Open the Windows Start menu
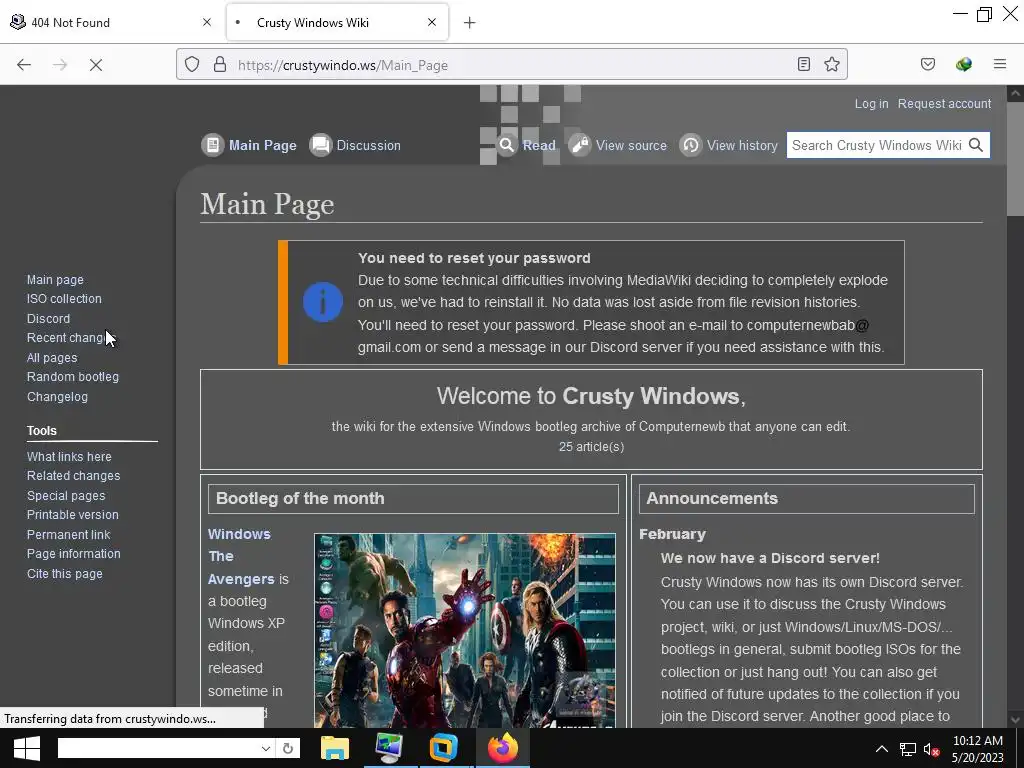Screen dimensions: 1024x768 [26, 748]
